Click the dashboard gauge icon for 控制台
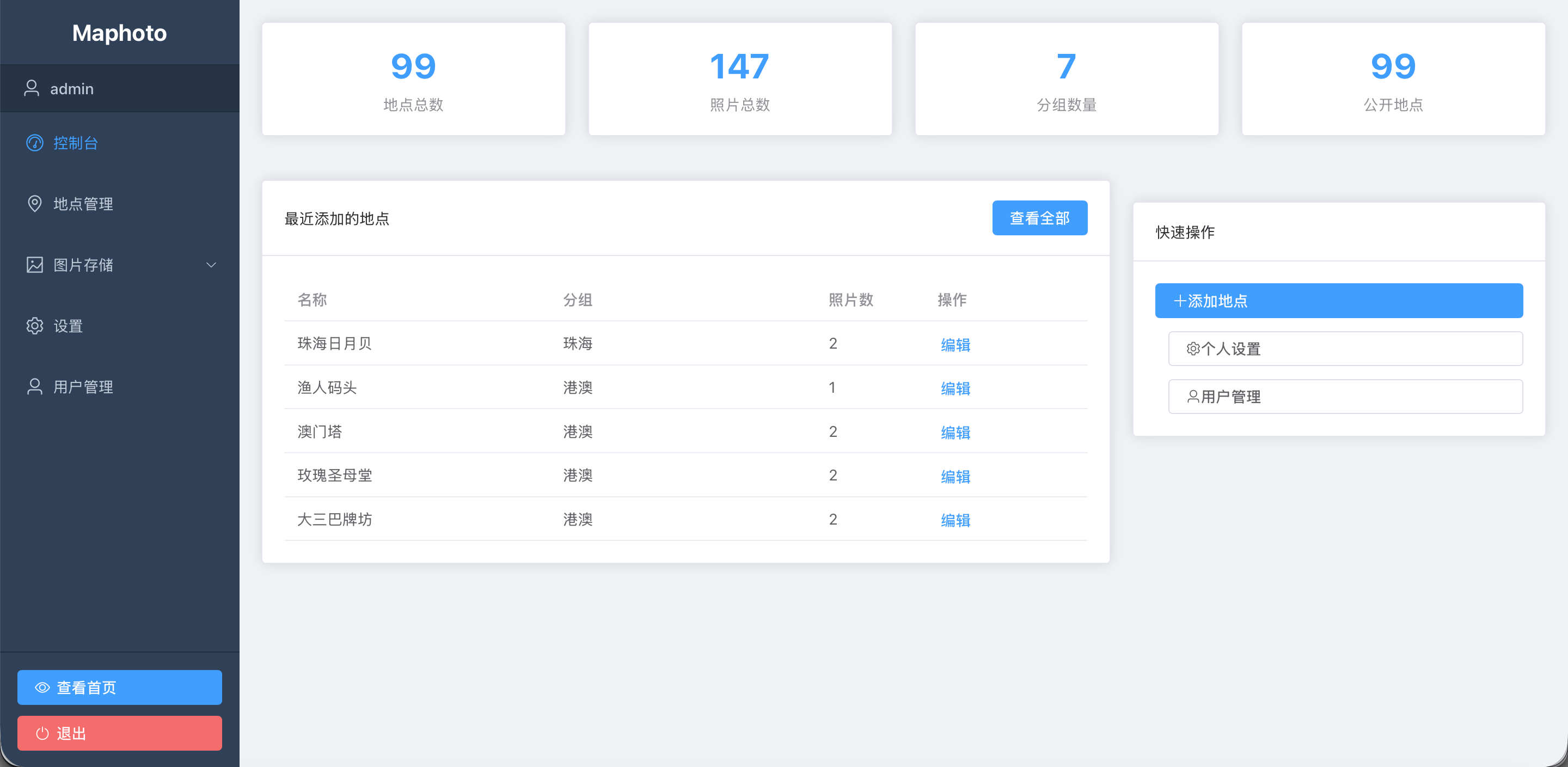The width and height of the screenshot is (1568, 767). [x=35, y=143]
